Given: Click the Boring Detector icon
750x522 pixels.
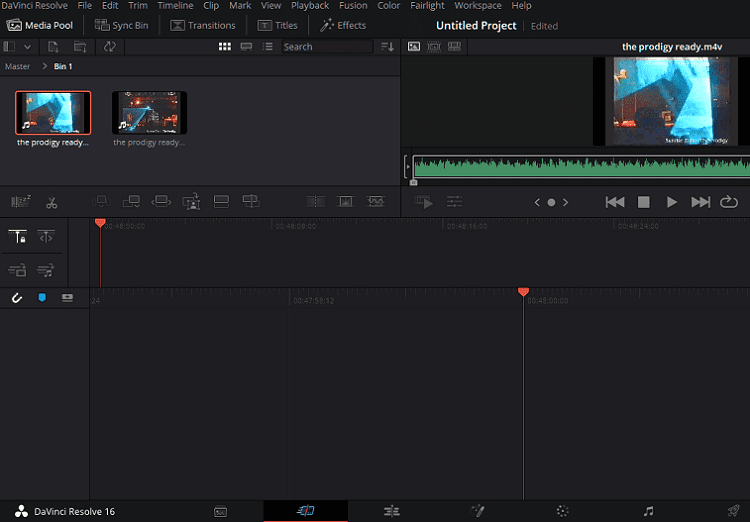Looking at the screenshot, I should (21, 201).
